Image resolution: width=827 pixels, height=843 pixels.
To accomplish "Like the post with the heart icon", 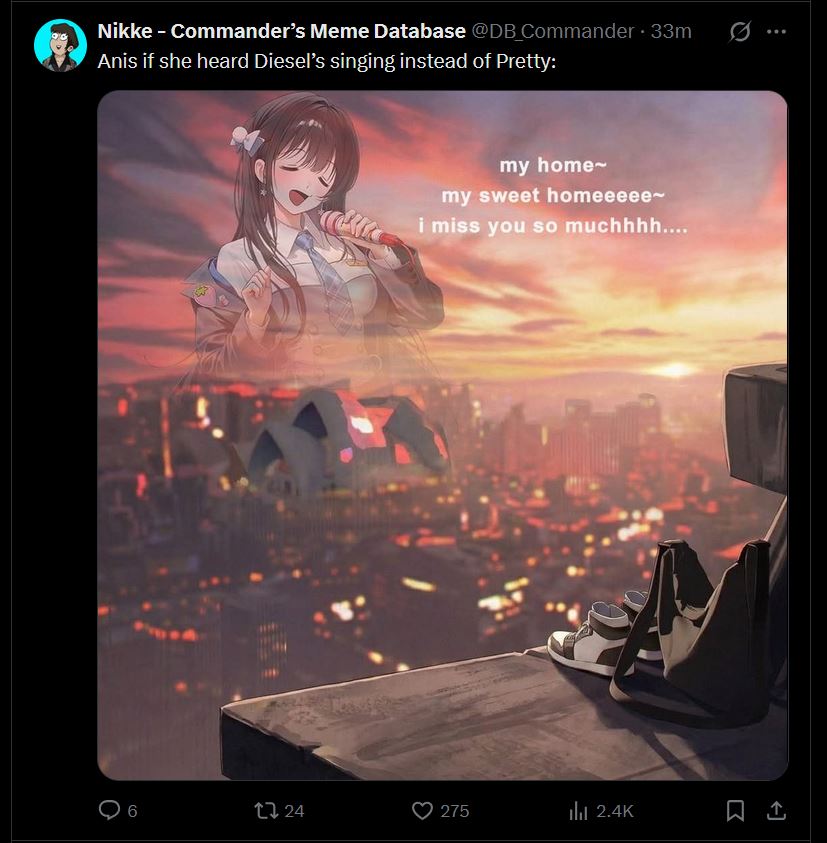I will [422, 810].
